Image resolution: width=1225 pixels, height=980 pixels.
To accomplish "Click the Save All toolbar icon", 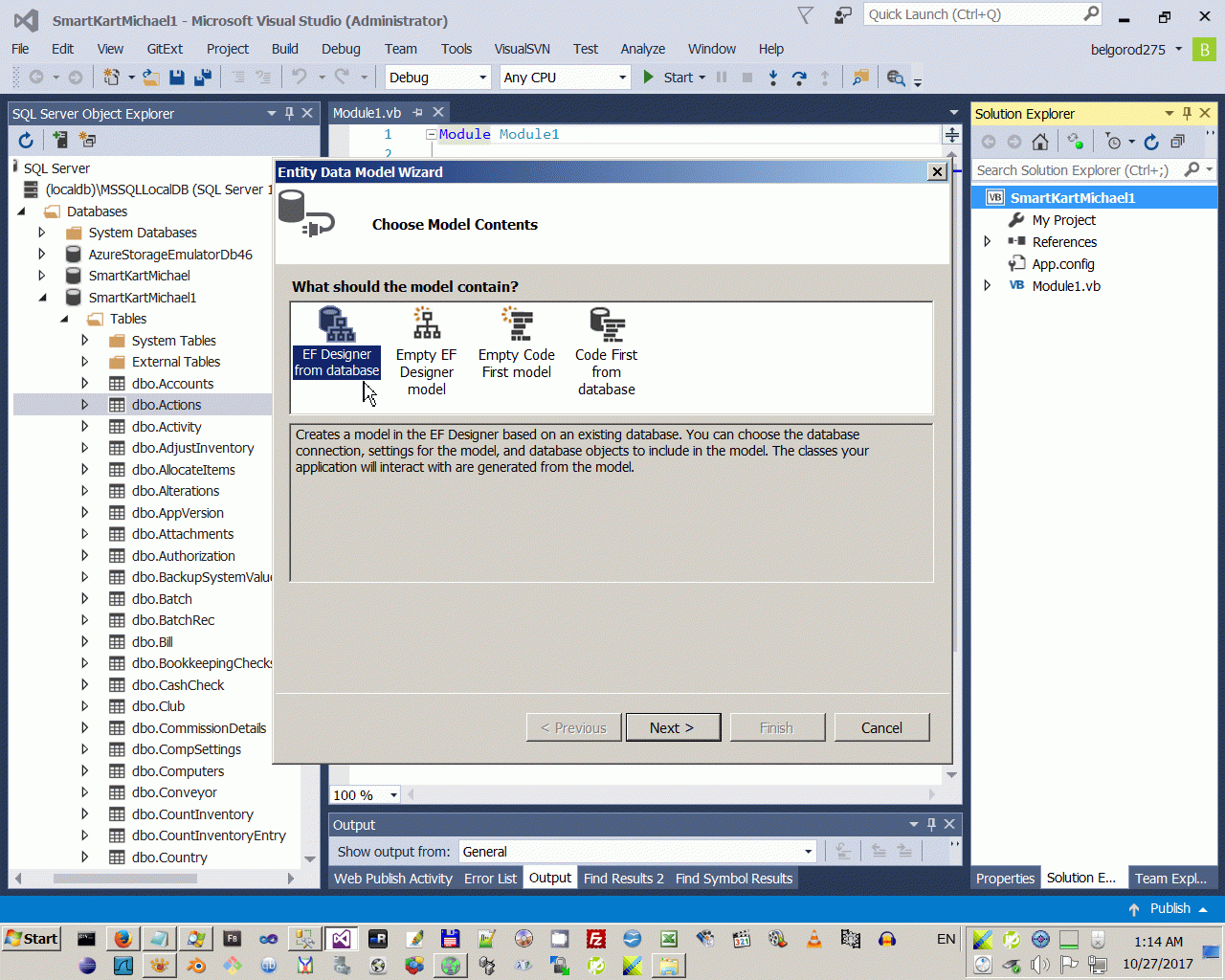I will tap(203, 78).
